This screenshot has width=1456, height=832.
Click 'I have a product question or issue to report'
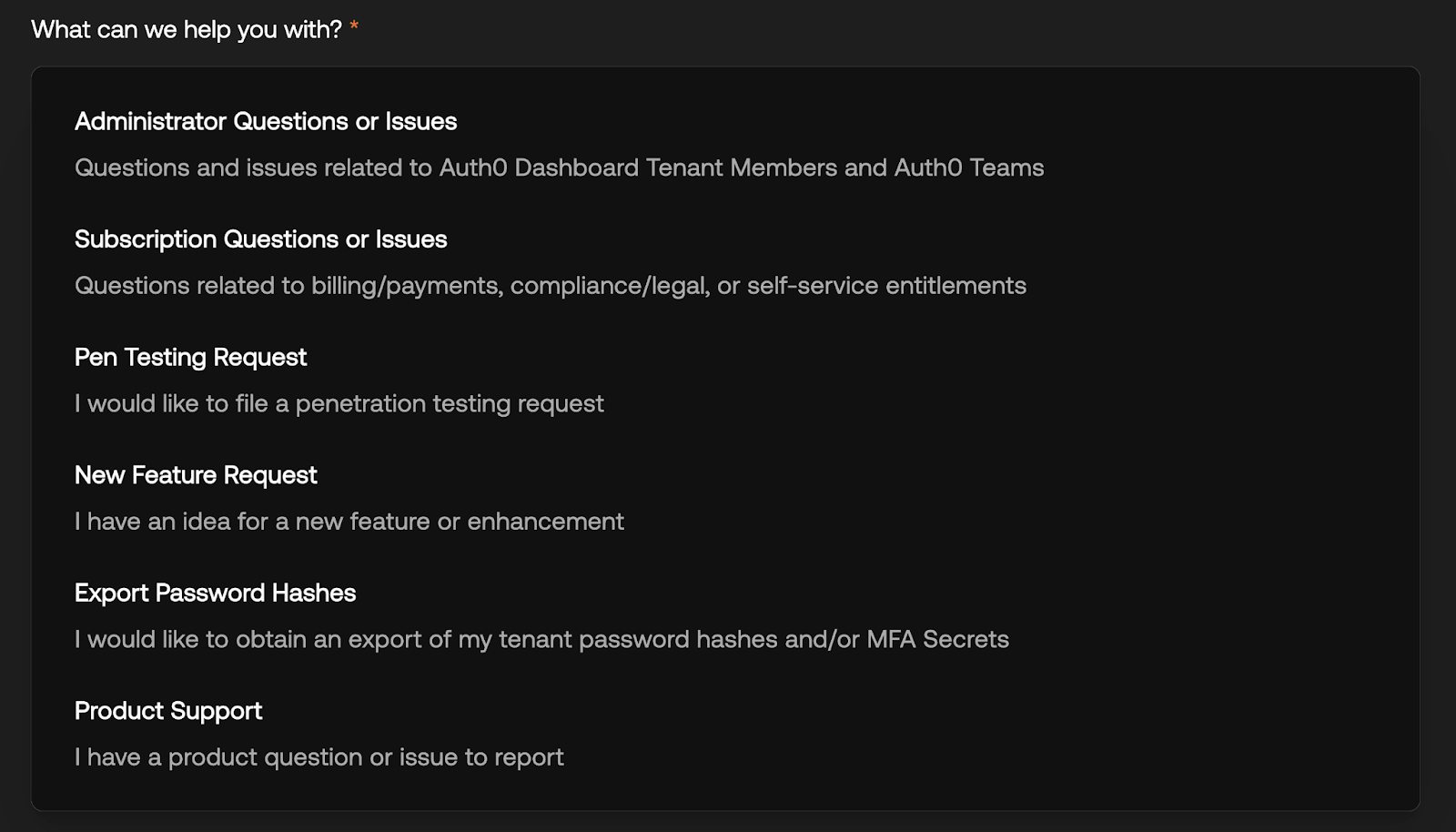[319, 757]
